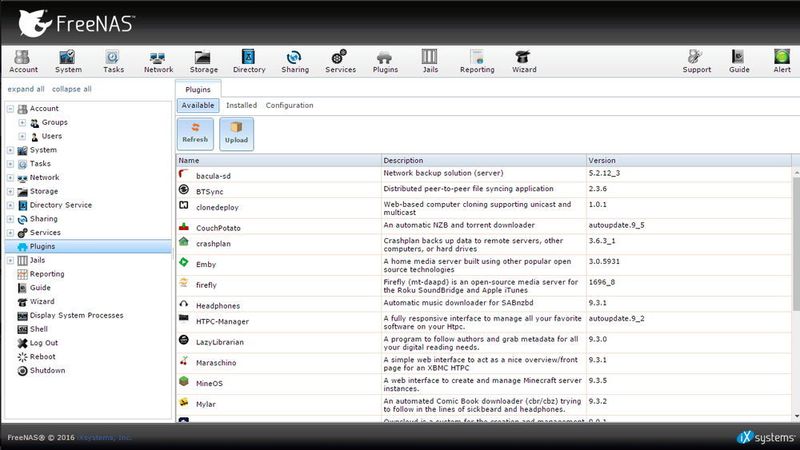The height and width of the screenshot is (450, 800).
Task: Click the collapse all link
Action: (x=72, y=89)
